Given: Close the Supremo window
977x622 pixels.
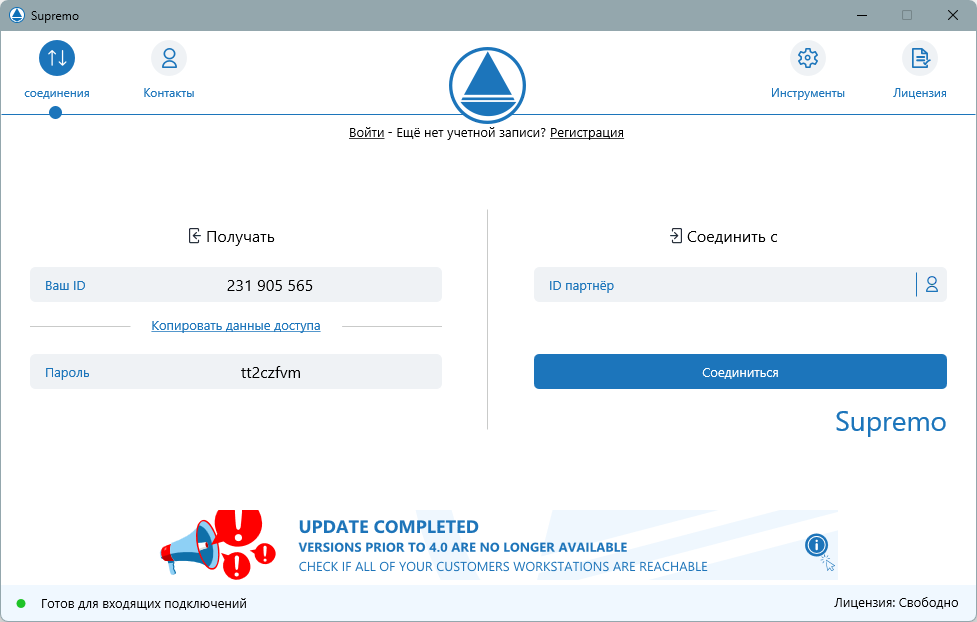Looking at the screenshot, I should click(x=953, y=15).
